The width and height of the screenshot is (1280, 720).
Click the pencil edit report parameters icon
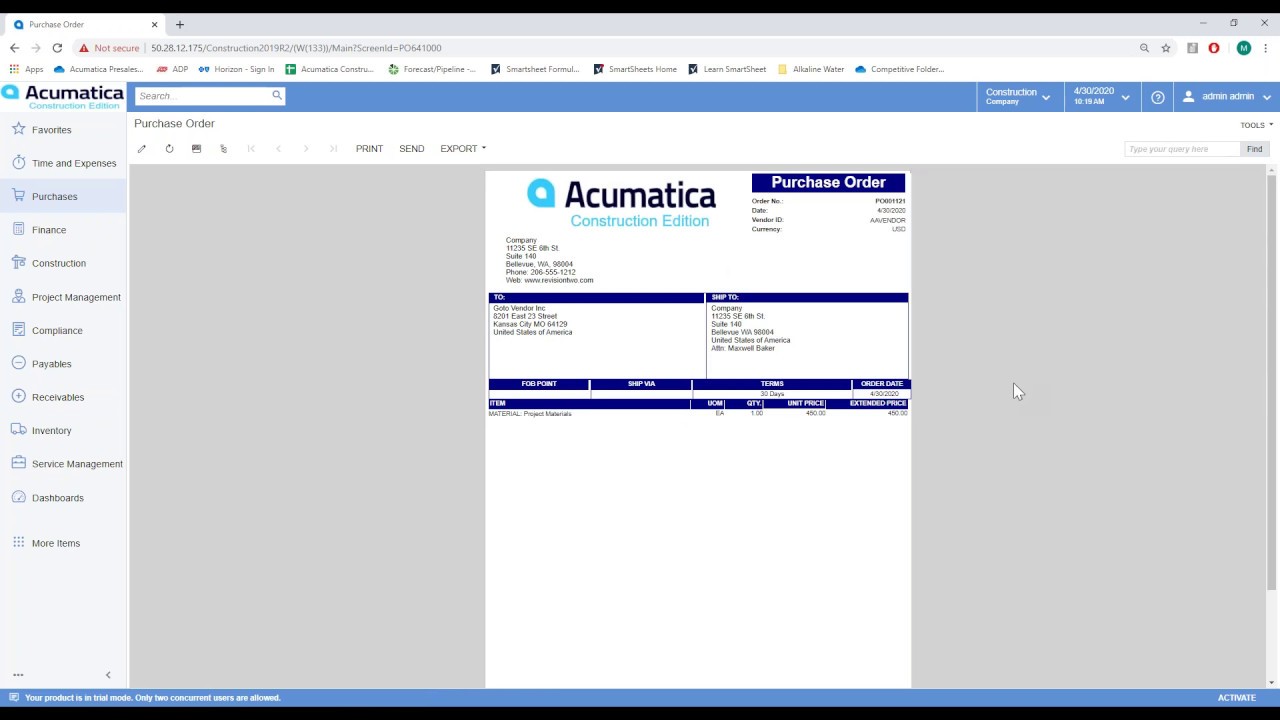(142, 149)
